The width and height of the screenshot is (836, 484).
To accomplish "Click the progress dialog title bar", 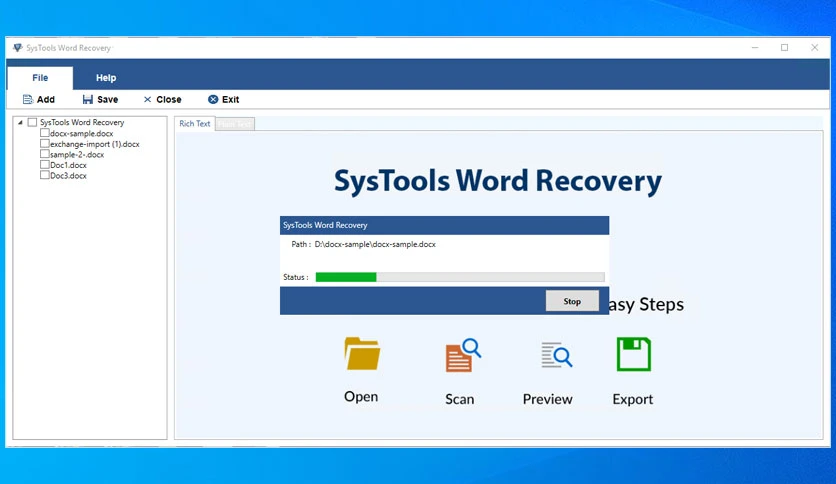I will click(444, 225).
